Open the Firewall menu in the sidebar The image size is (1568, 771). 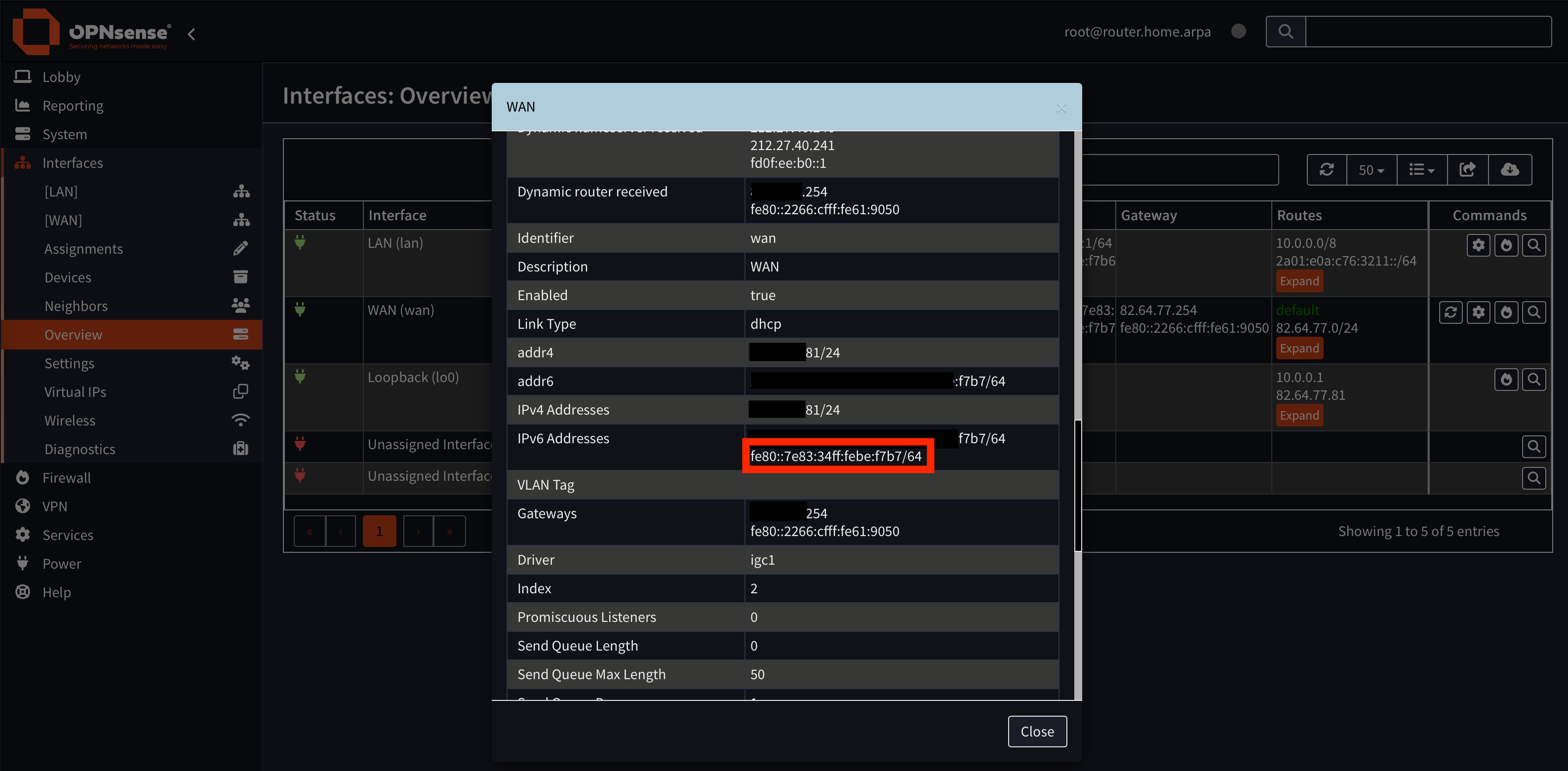coord(66,478)
